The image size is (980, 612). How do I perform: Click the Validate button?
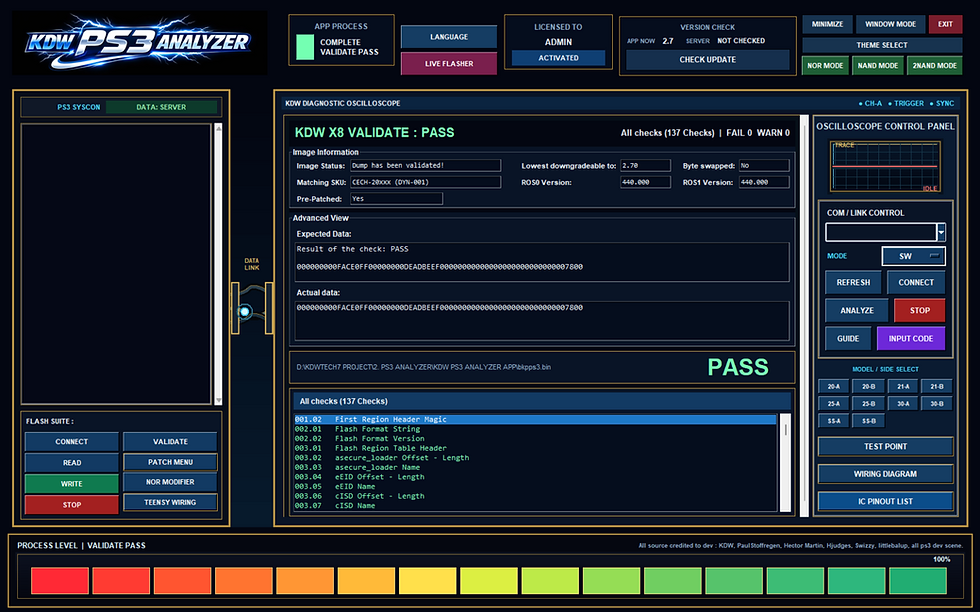(170, 442)
